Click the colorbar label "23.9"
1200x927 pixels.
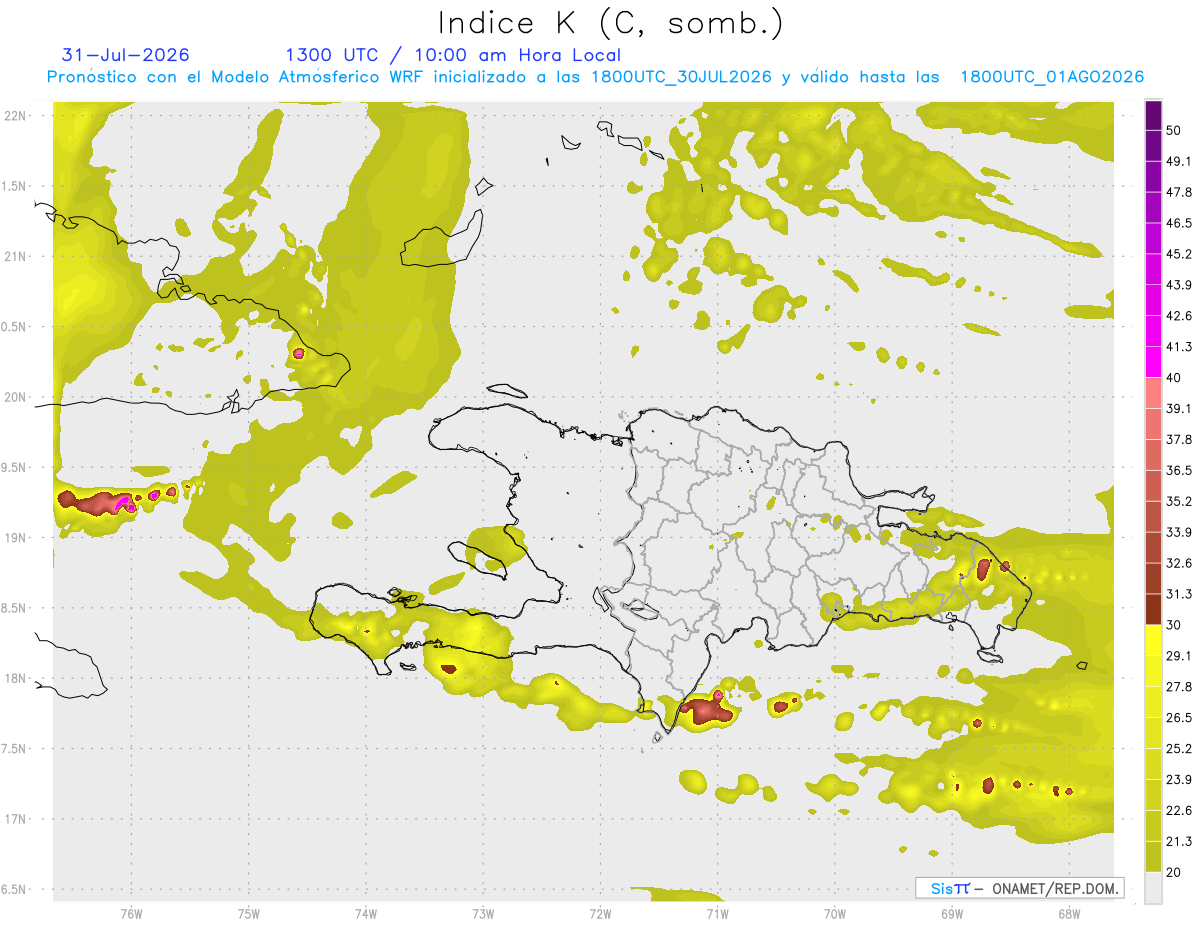(x=1179, y=780)
